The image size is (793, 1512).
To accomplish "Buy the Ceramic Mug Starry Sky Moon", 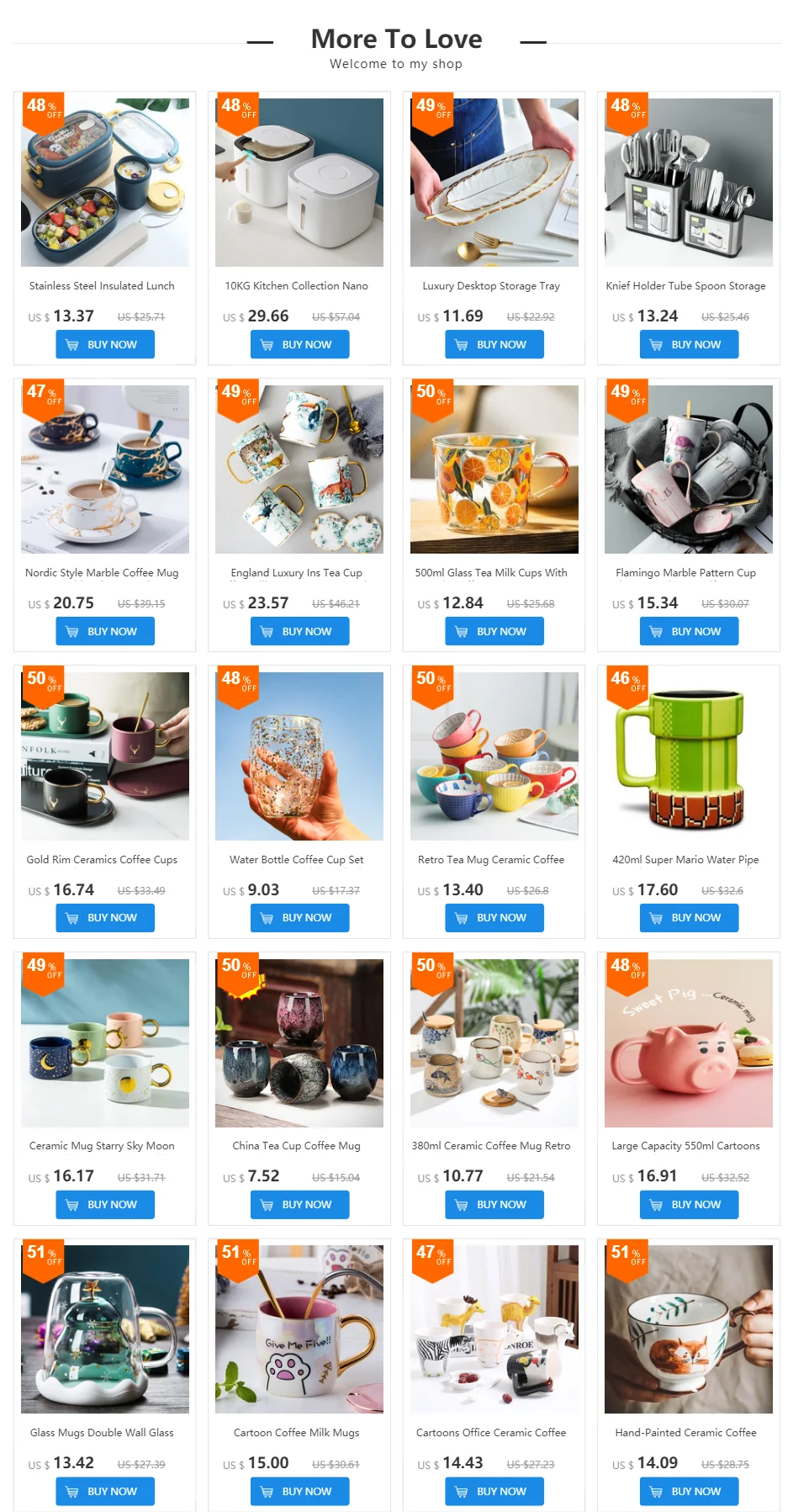I will (105, 1204).
